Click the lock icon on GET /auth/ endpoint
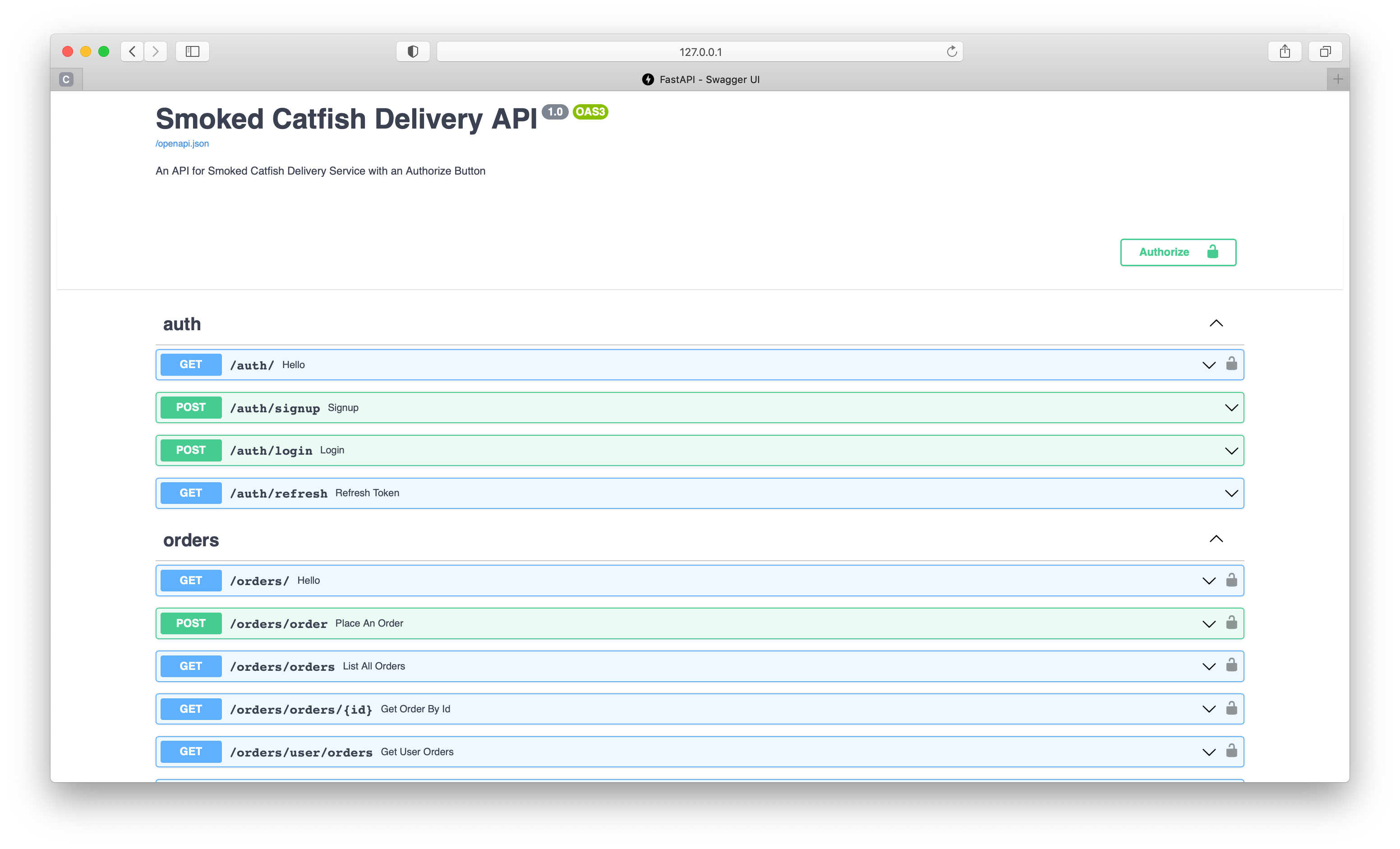 tap(1232, 364)
